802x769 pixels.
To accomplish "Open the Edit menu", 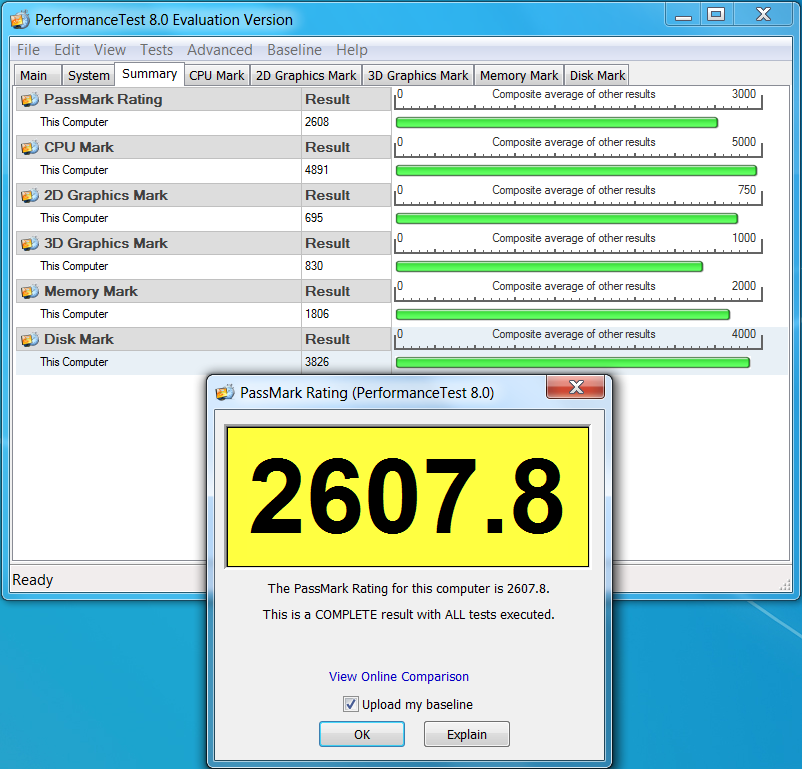I will pyautogui.click(x=67, y=50).
